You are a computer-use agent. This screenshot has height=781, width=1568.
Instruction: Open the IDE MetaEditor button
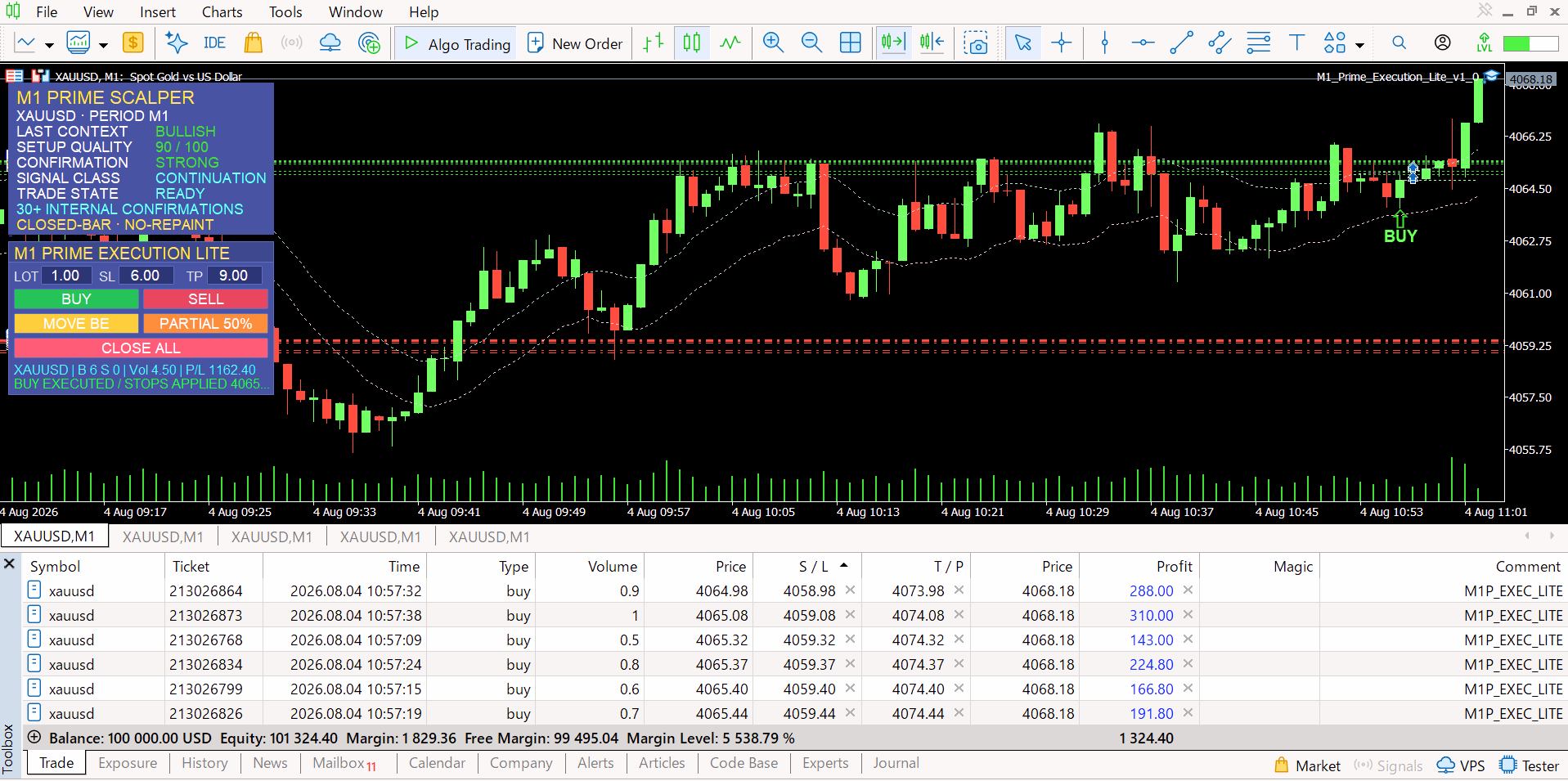click(214, 43)
